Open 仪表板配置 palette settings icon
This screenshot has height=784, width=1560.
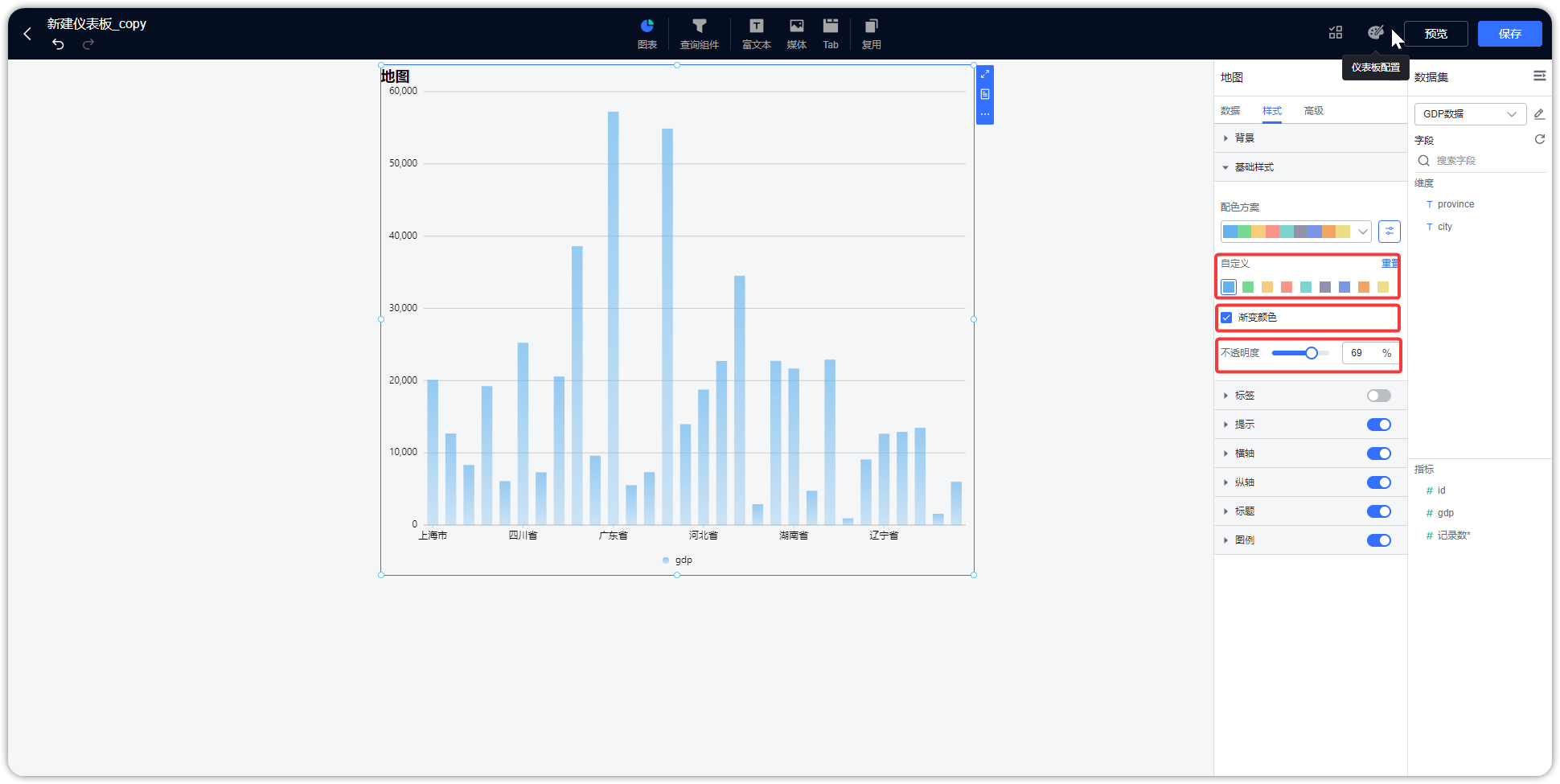[x=1376, y=33]
